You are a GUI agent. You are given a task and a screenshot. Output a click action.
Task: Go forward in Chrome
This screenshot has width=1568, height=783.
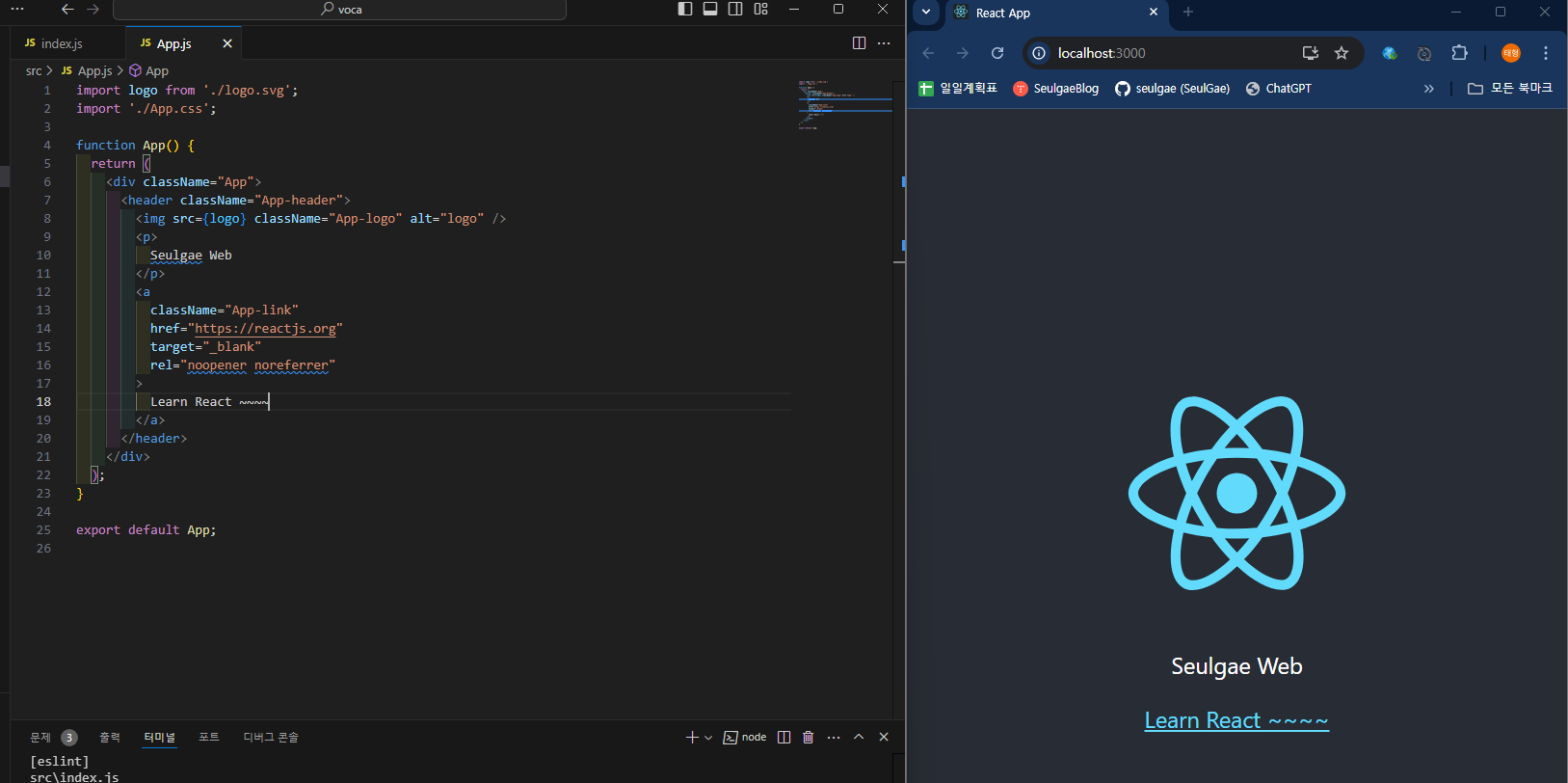(963, 53)
